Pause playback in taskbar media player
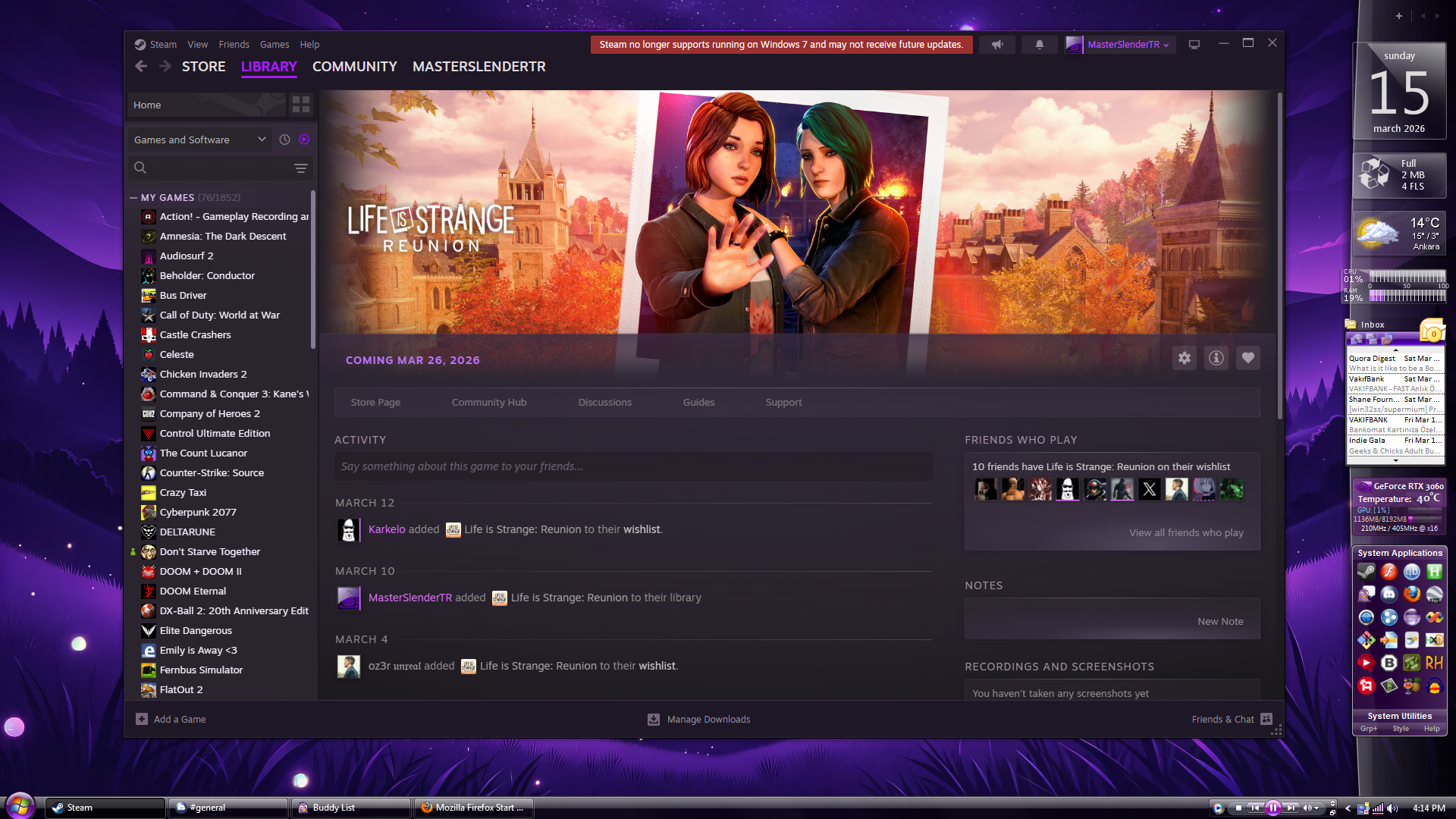1456x819 pixels. [1273, 808]
